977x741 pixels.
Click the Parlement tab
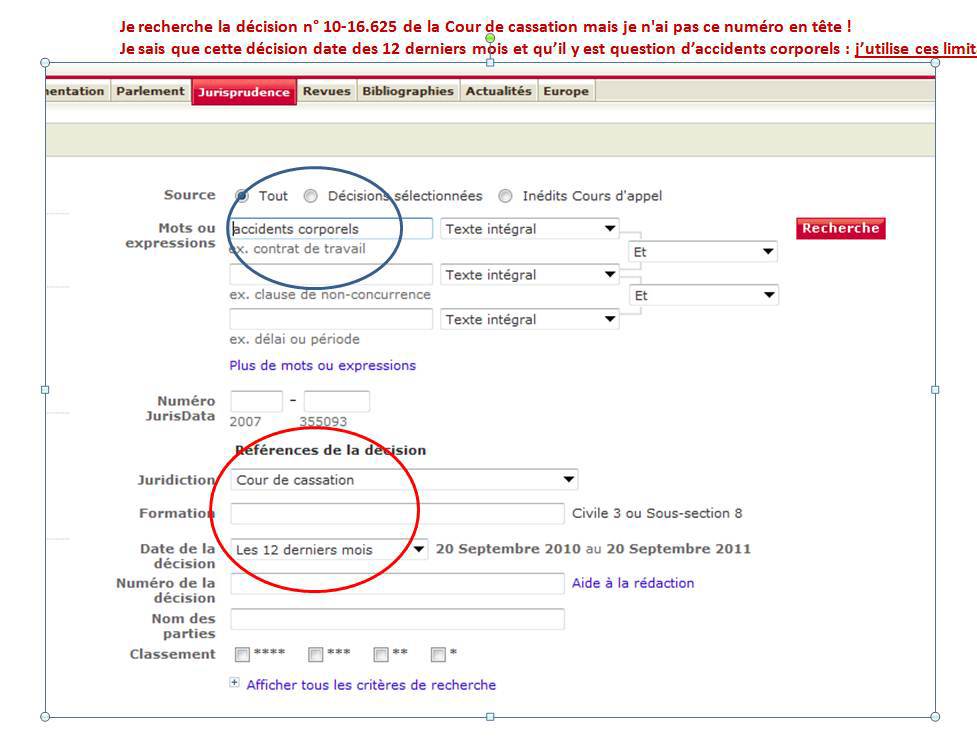[x=150, y=91]
